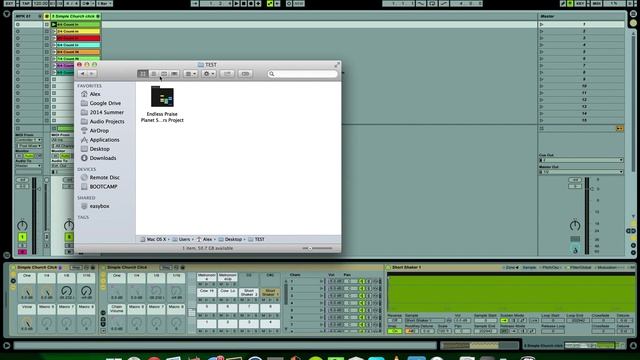
Task: Launch the yellow 2/4 Count In clip
Action: click(54, 31)
